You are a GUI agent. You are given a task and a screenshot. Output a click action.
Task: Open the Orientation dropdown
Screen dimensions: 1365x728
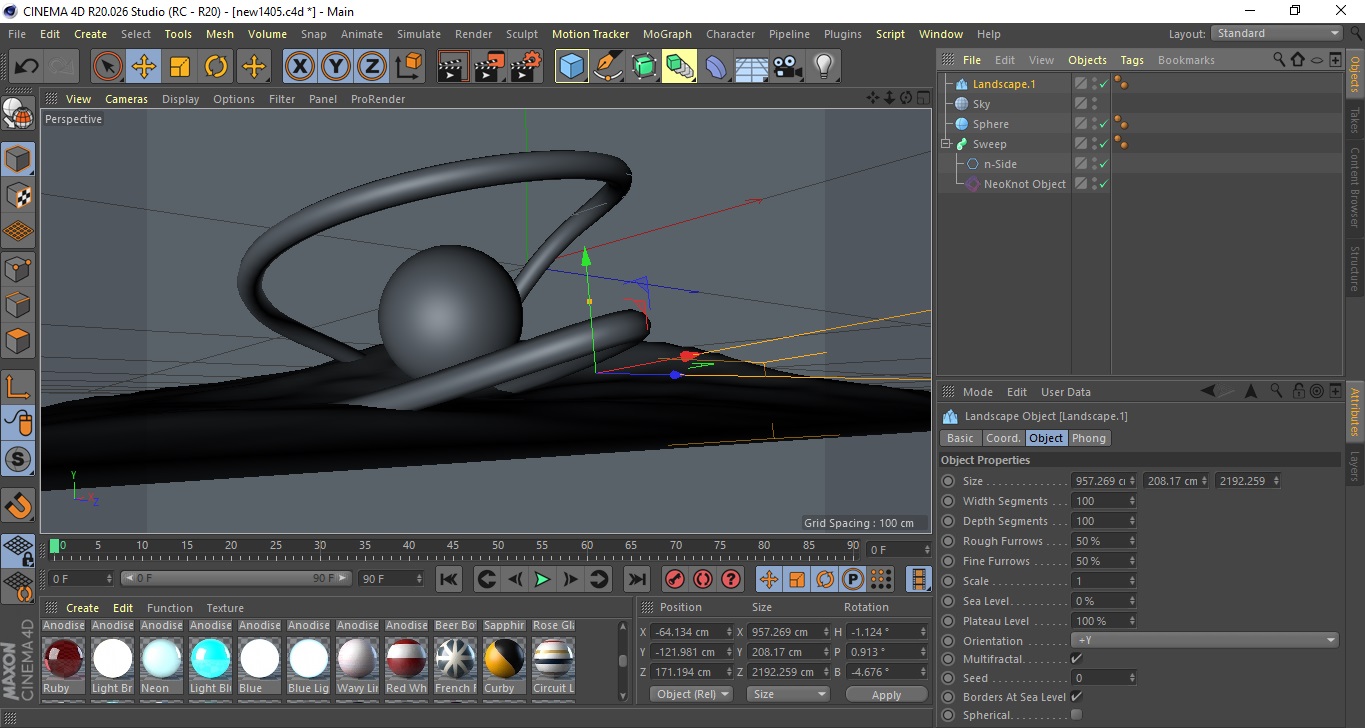pos(1205,641)
